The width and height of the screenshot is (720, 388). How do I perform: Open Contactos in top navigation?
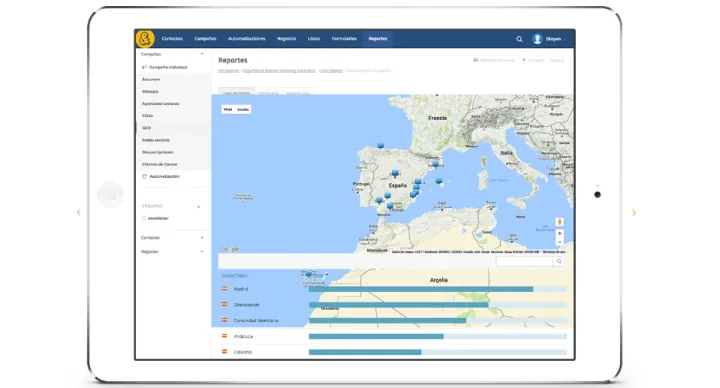[172, 39]
